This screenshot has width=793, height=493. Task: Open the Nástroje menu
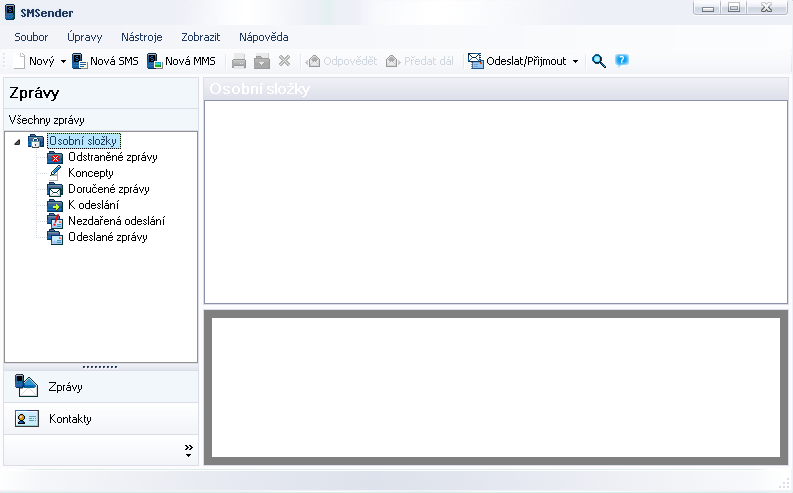141,37
